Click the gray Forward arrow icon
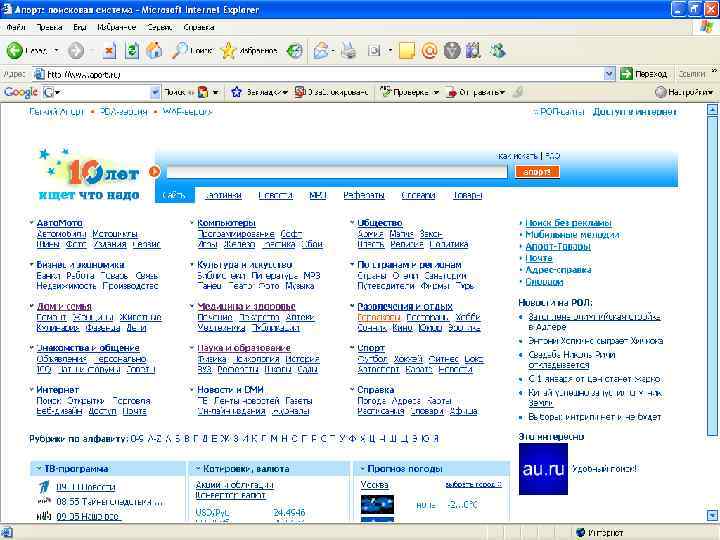 tap(76, 51)
